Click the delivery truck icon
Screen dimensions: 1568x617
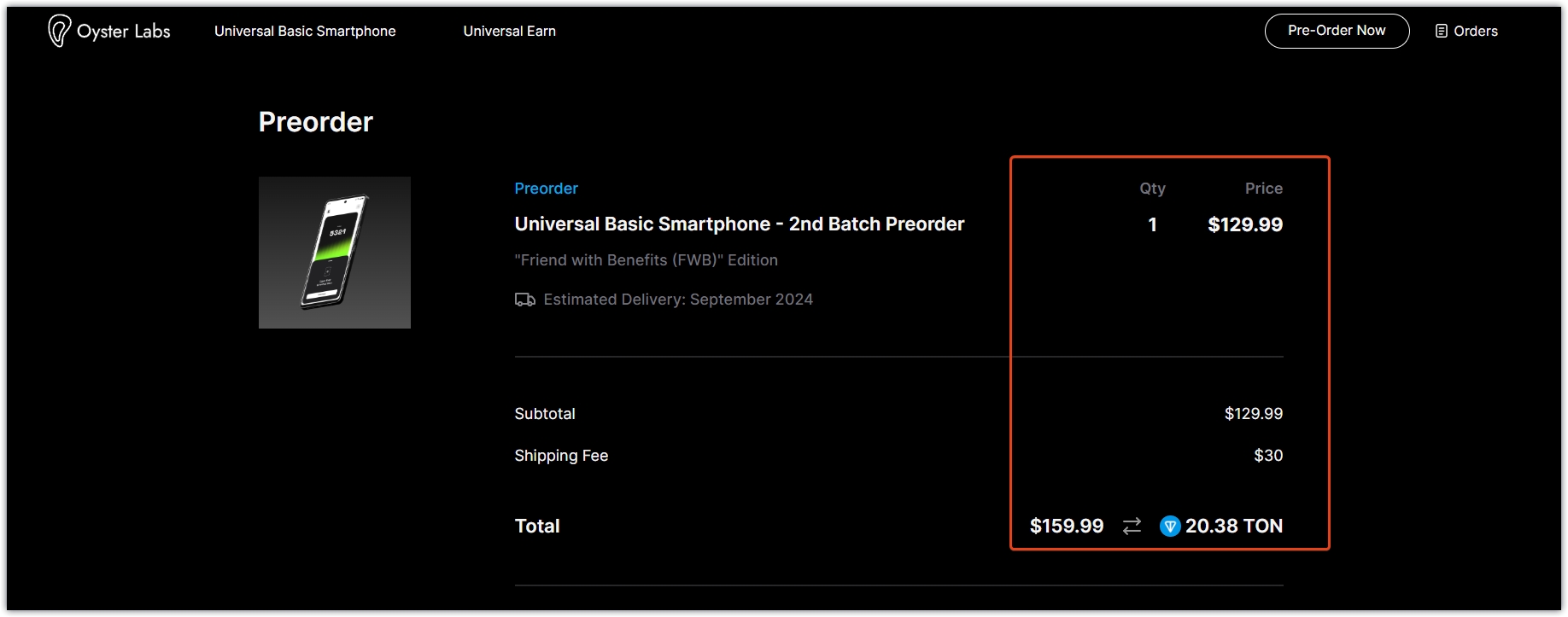[x=525, y=300]
